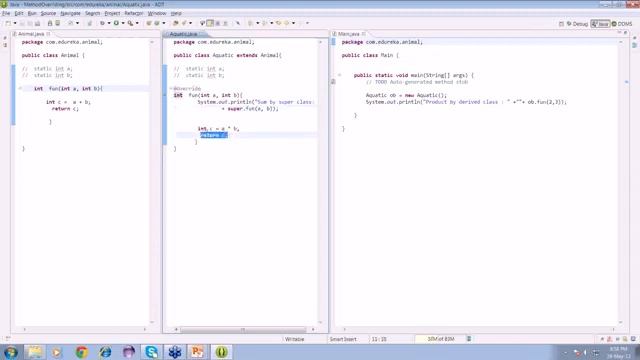The image size is (640, 360).
Task: Collapse the @Override fold in Aquatic.java
Action: [x=171, y=88]
